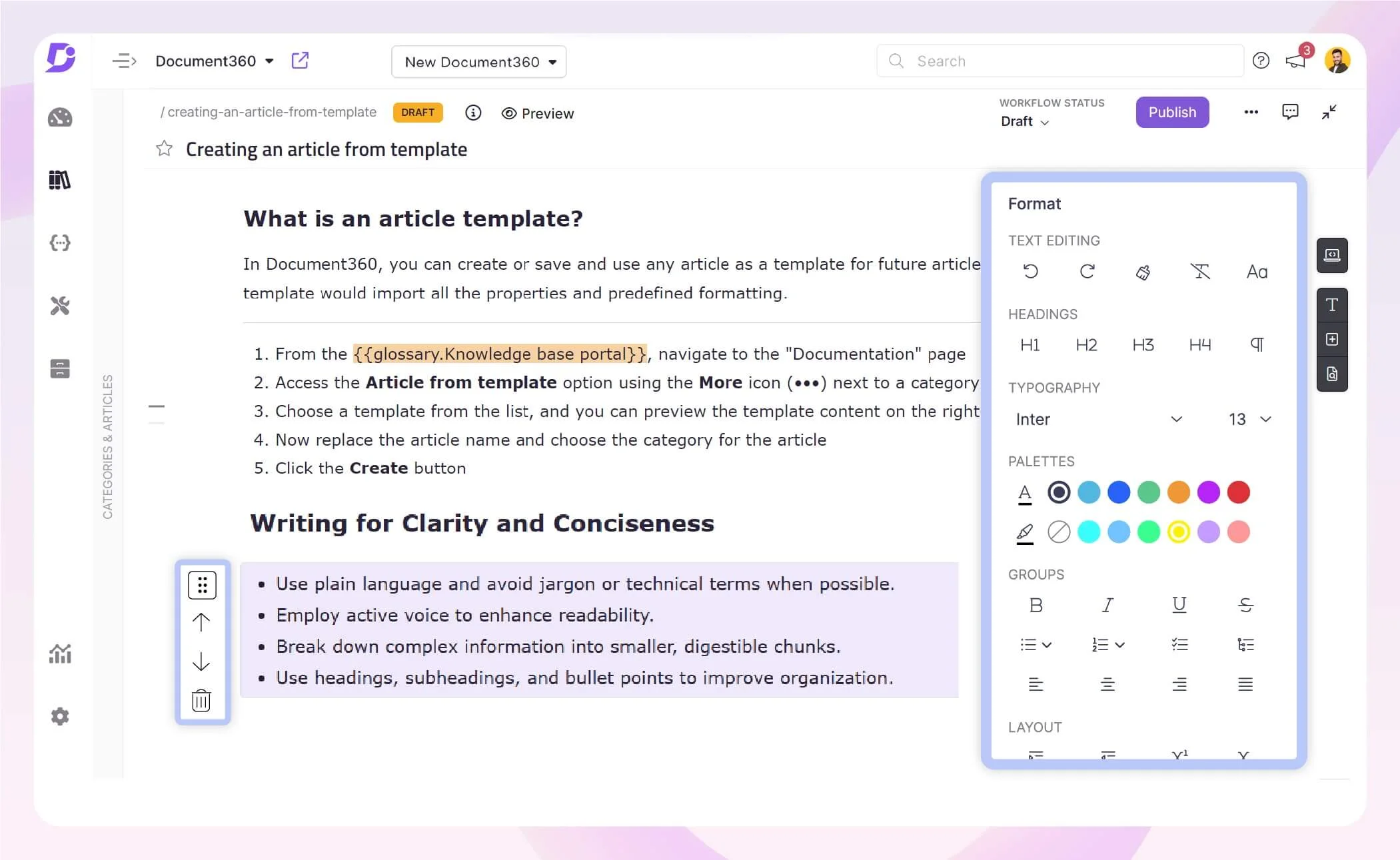Image resolution: width=1400 pixels, height=860 pixels.
Task: Align text left
Action: (1036, 684)
